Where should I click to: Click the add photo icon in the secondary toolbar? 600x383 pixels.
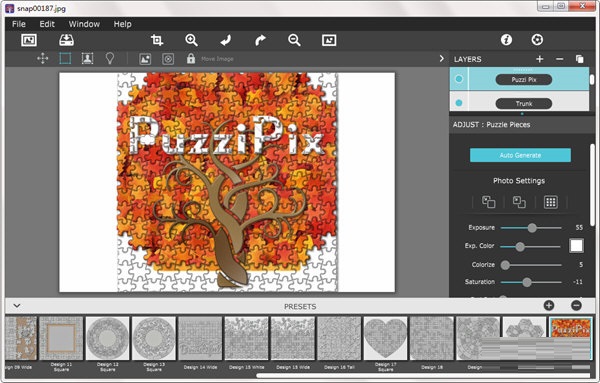[x=145, y=59]
